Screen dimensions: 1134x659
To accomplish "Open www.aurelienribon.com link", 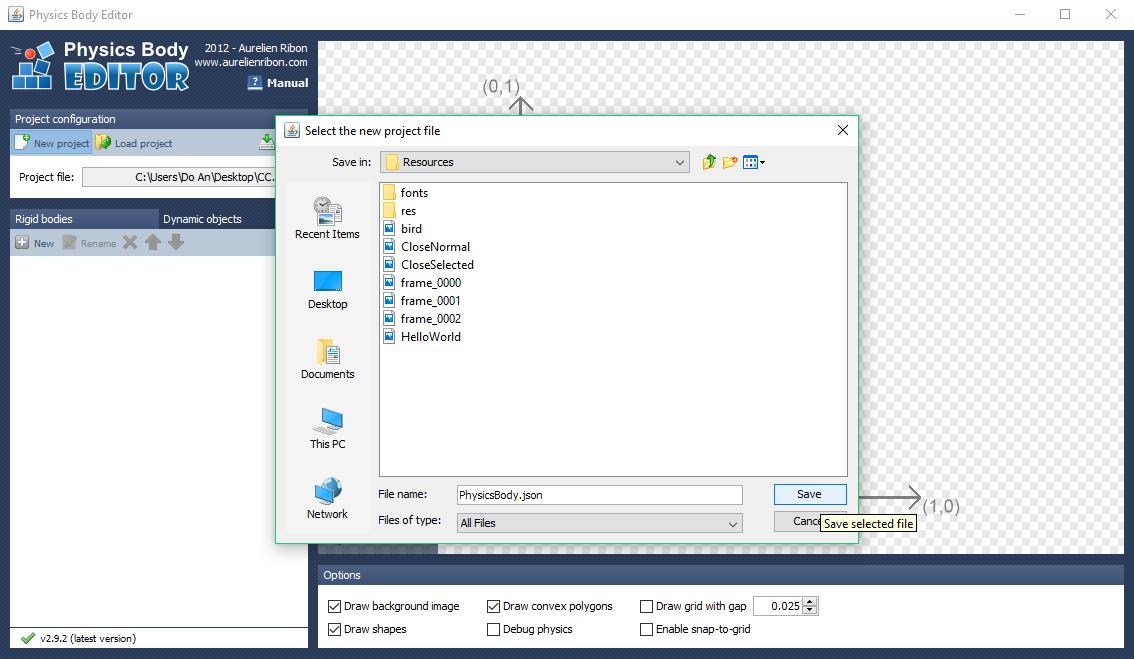I will pyautogui.click(x=251, y=62).
